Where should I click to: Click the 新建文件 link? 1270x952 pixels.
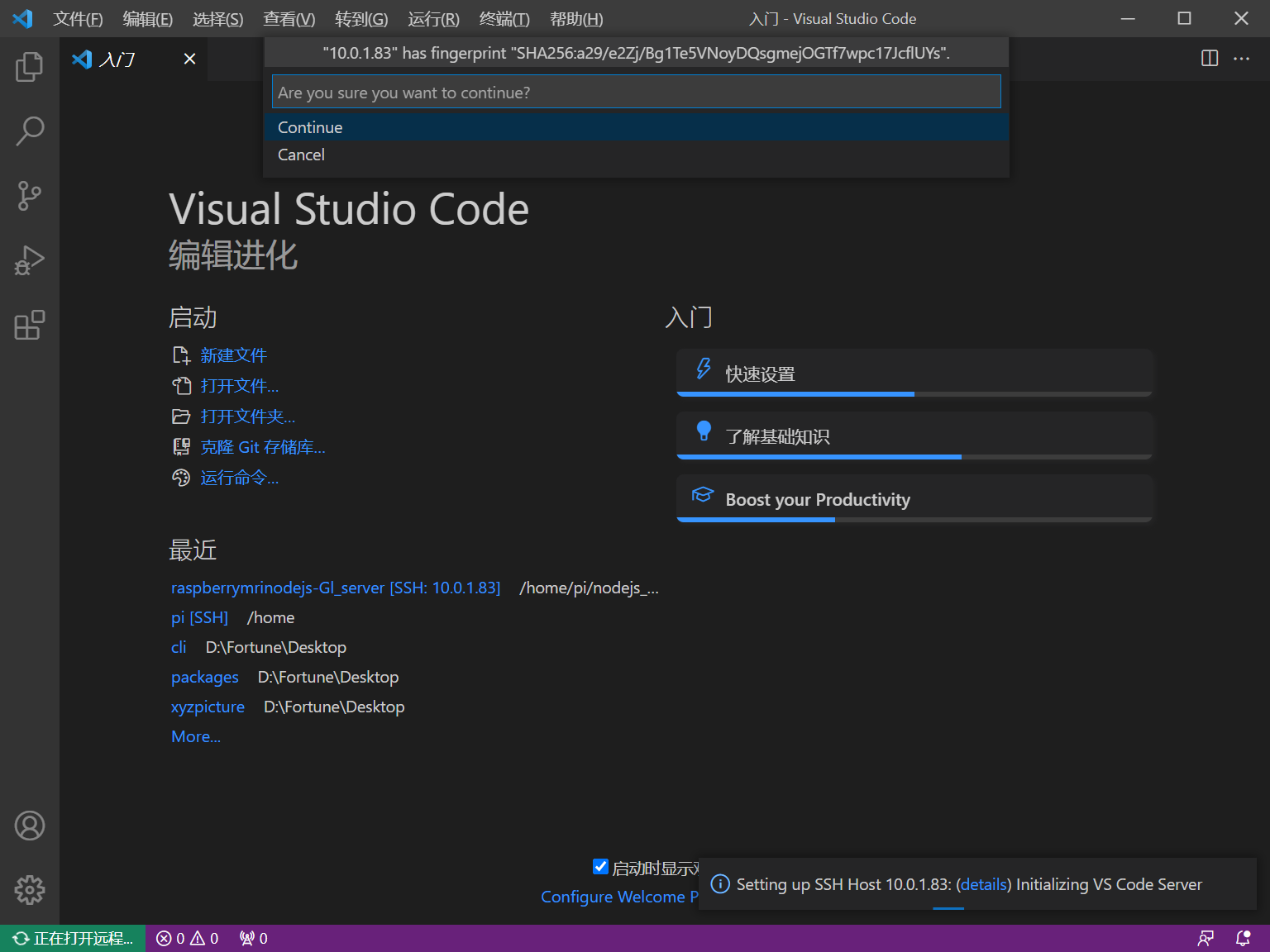click(x=233, y=355)
